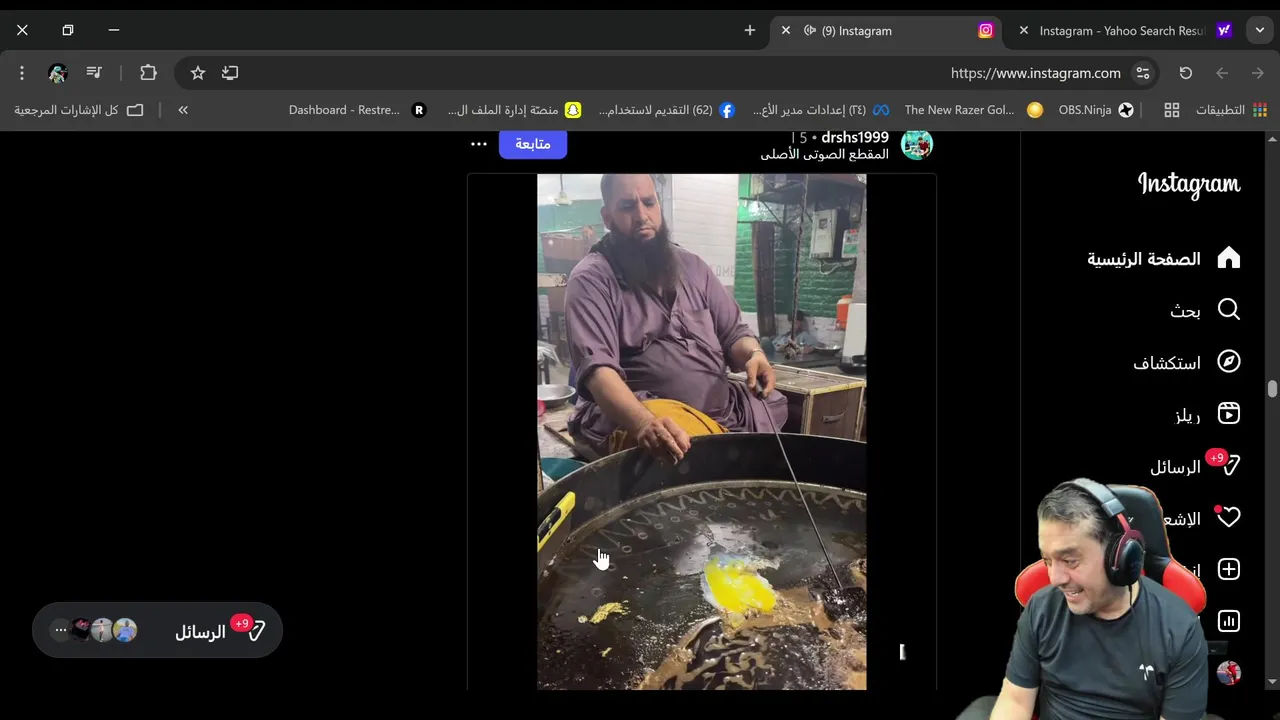Open the drshs1999 profile picture
This screenshot has height=720, width=1280.
point(917,144)
